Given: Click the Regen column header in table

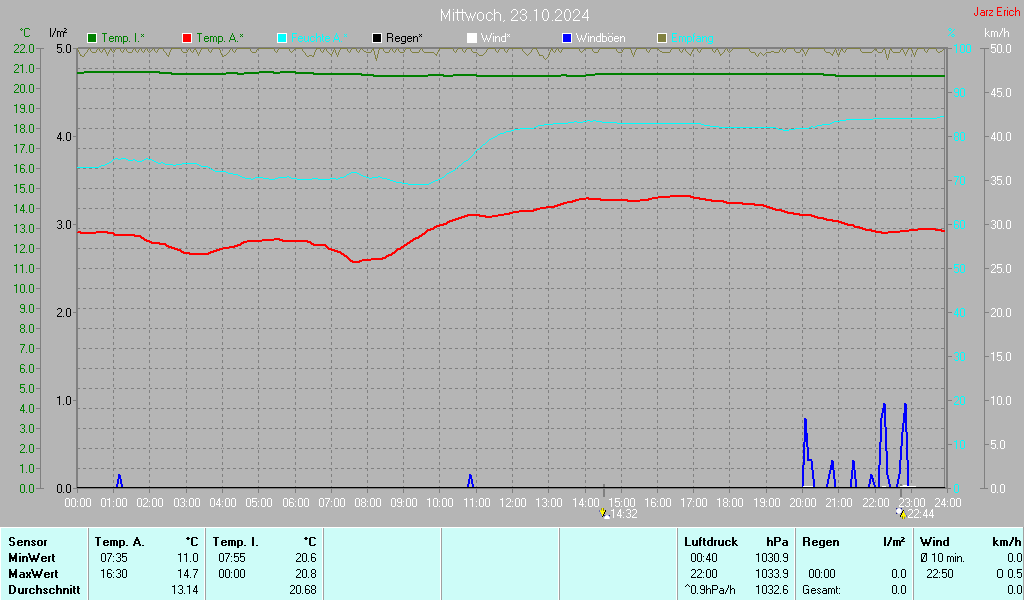Looking at the screenshot, I should (821, 542).
